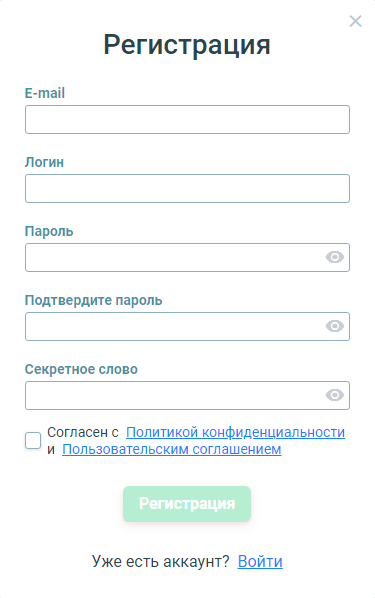Image resolution: width=375 pixels, height=598 pixels.
Task: Focus the E-mail input field
Action: [x=187, y=119]
